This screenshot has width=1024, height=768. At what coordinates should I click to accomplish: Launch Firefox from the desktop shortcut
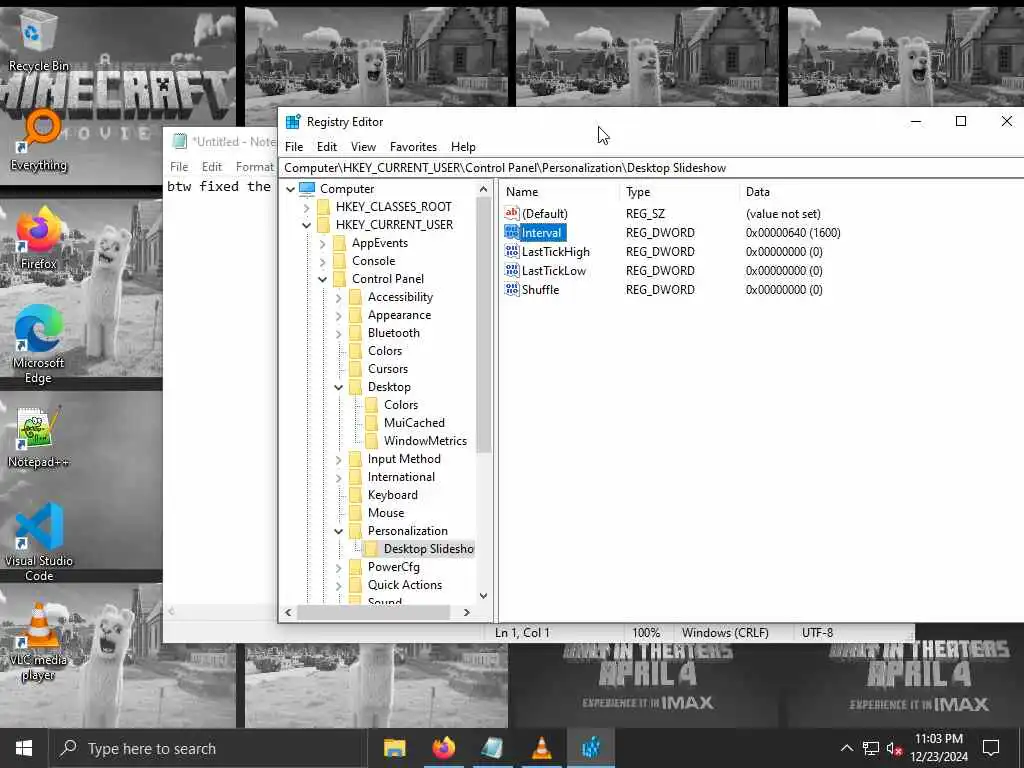[39, 238]
